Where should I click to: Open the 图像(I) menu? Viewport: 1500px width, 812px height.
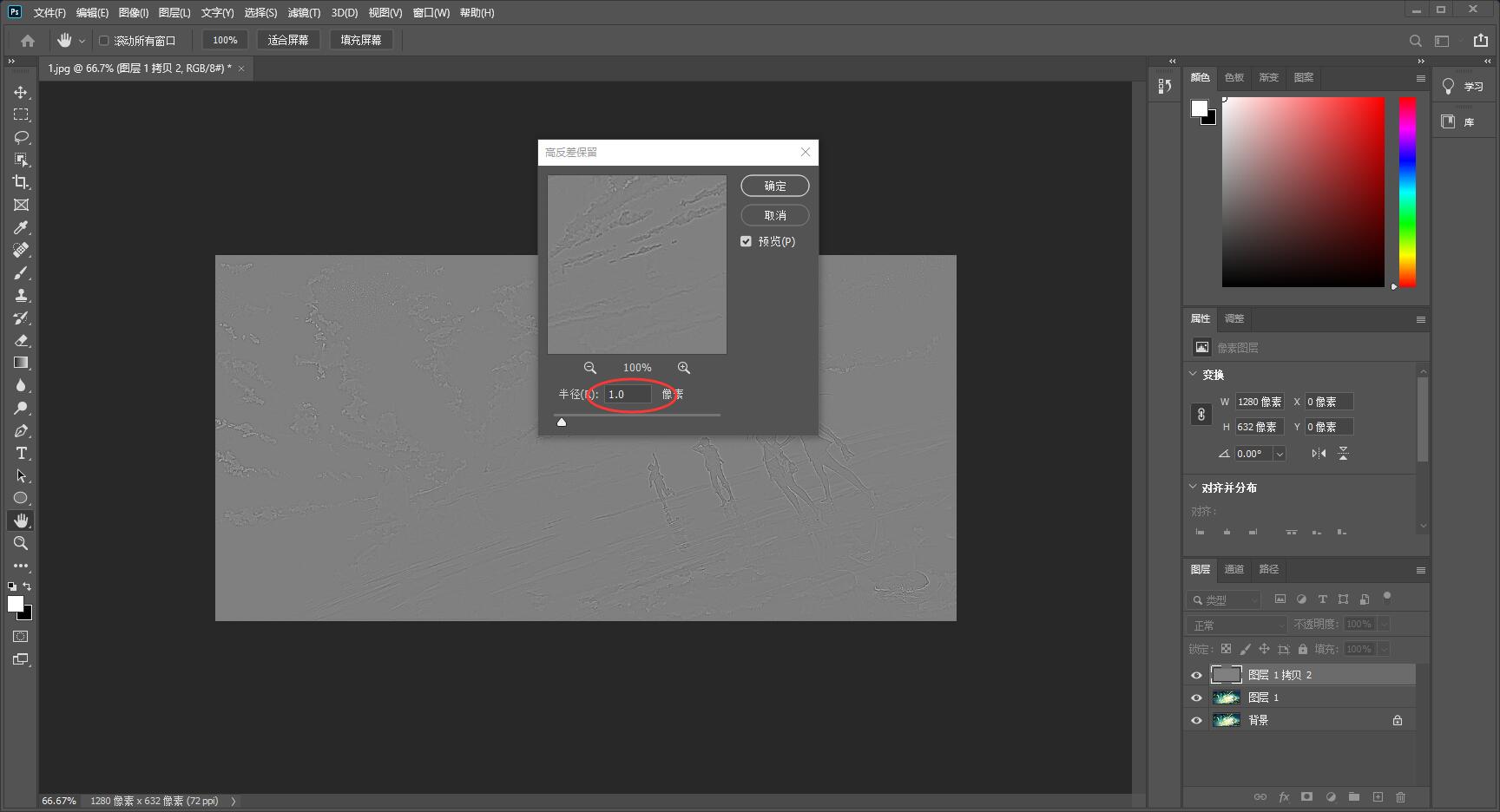point(134,12)
